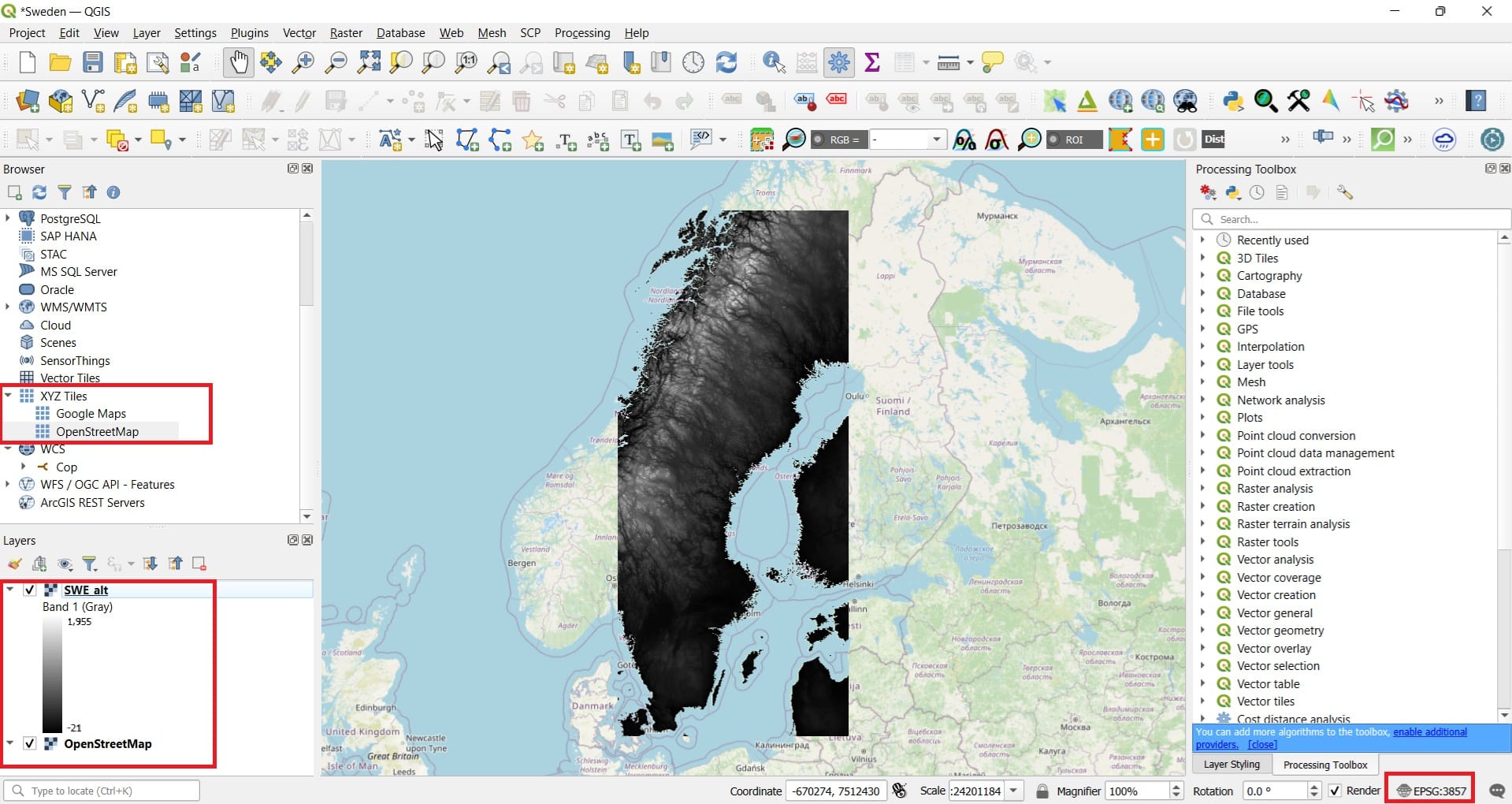Open the log messages speech bubble icon
This screenshot has width=1512, height=804.
coord(1497,791)
